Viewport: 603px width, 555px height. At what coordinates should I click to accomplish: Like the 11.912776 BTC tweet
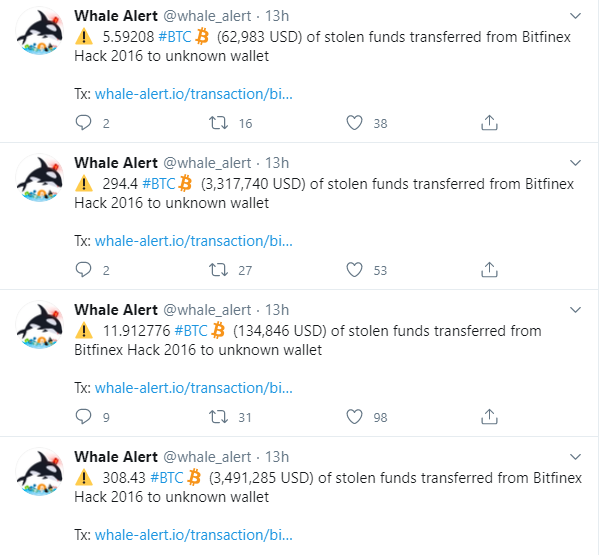[354, 416]
